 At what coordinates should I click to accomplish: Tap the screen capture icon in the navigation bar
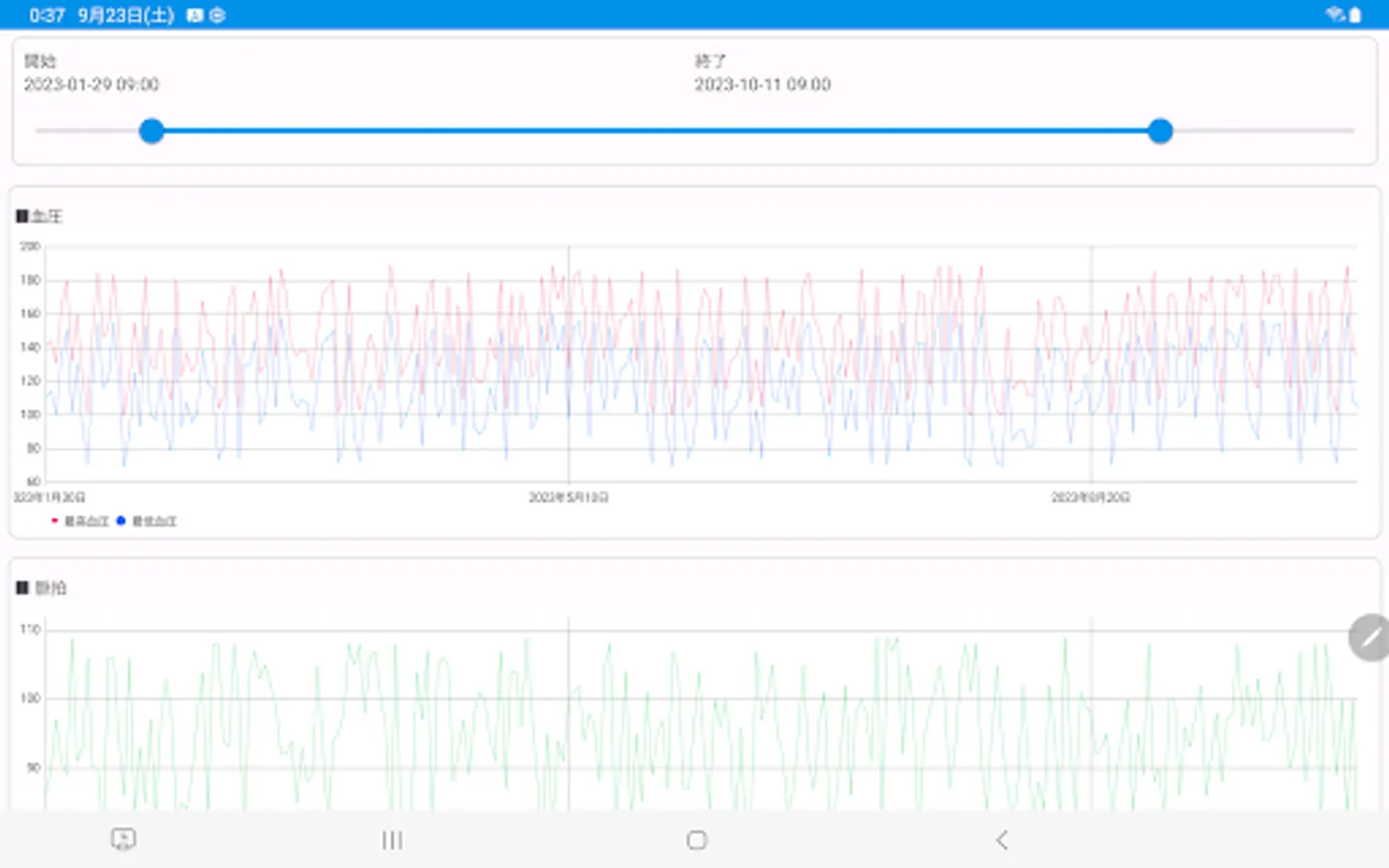(123, 839)
